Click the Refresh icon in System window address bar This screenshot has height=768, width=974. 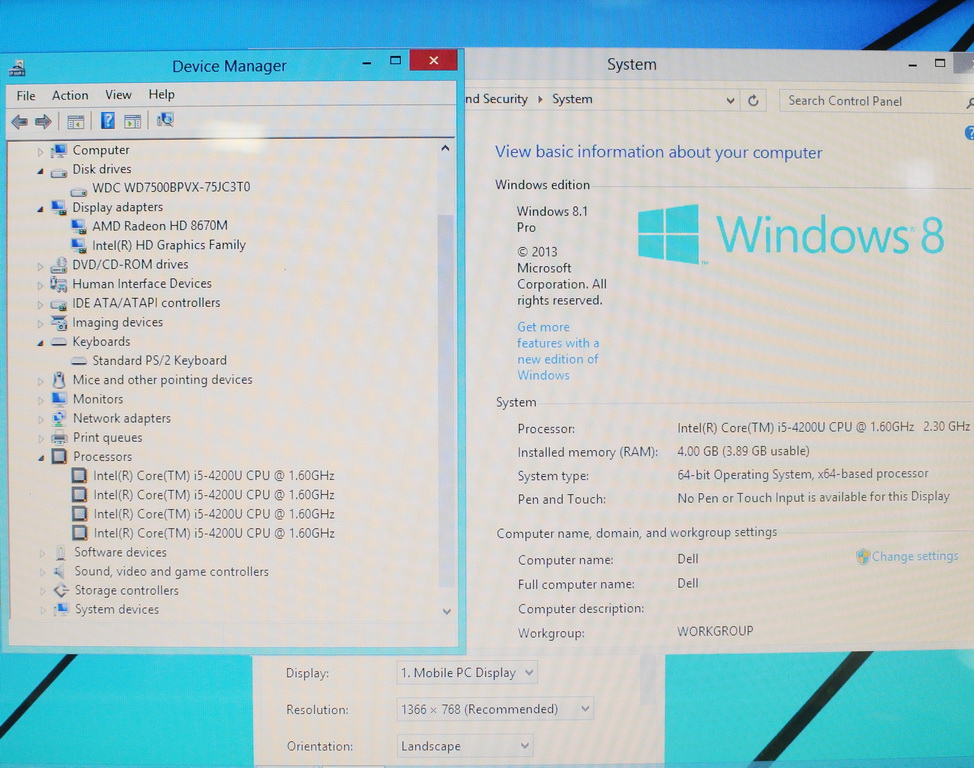pos(753,101)
